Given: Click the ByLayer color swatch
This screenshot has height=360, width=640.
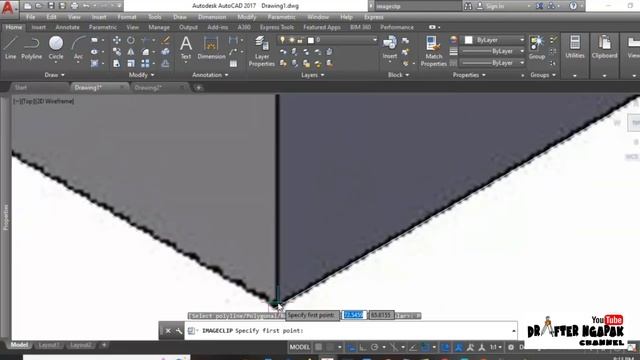Looking at the screenshot, I should (x=469, y=40).
